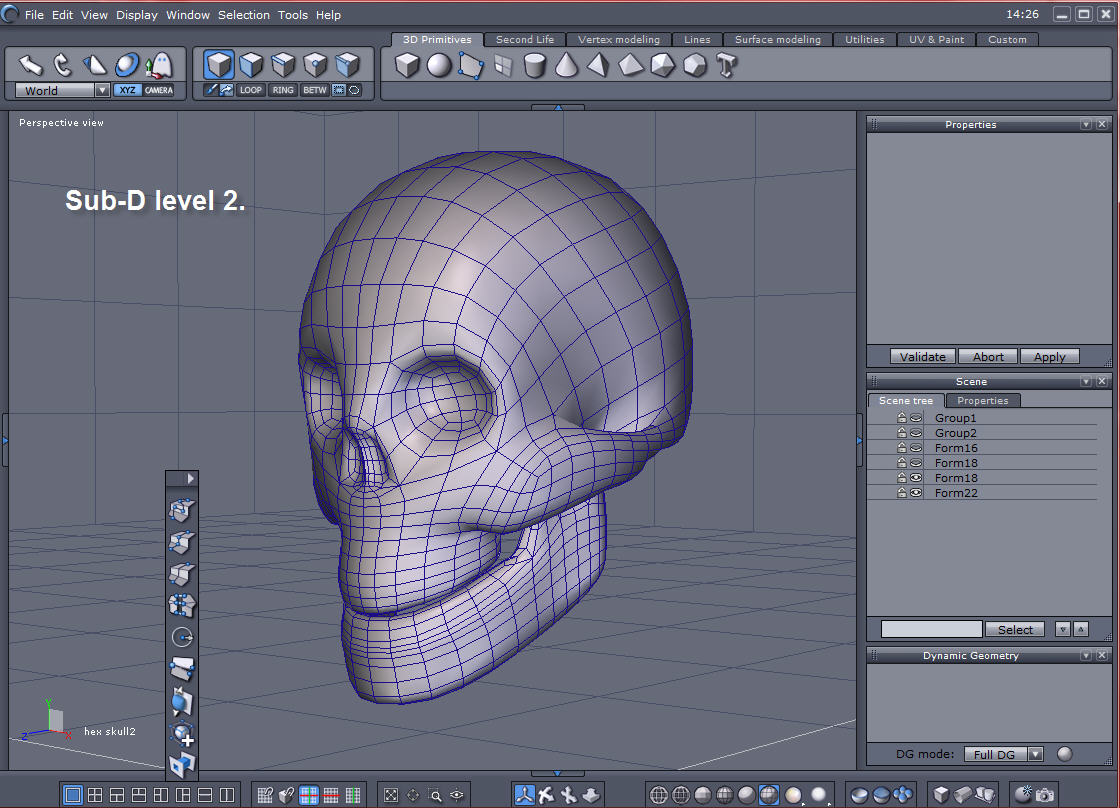Switch to the UV & Paint tab
The height and width of the screenshot is (808, 1120).
[936, 39]
